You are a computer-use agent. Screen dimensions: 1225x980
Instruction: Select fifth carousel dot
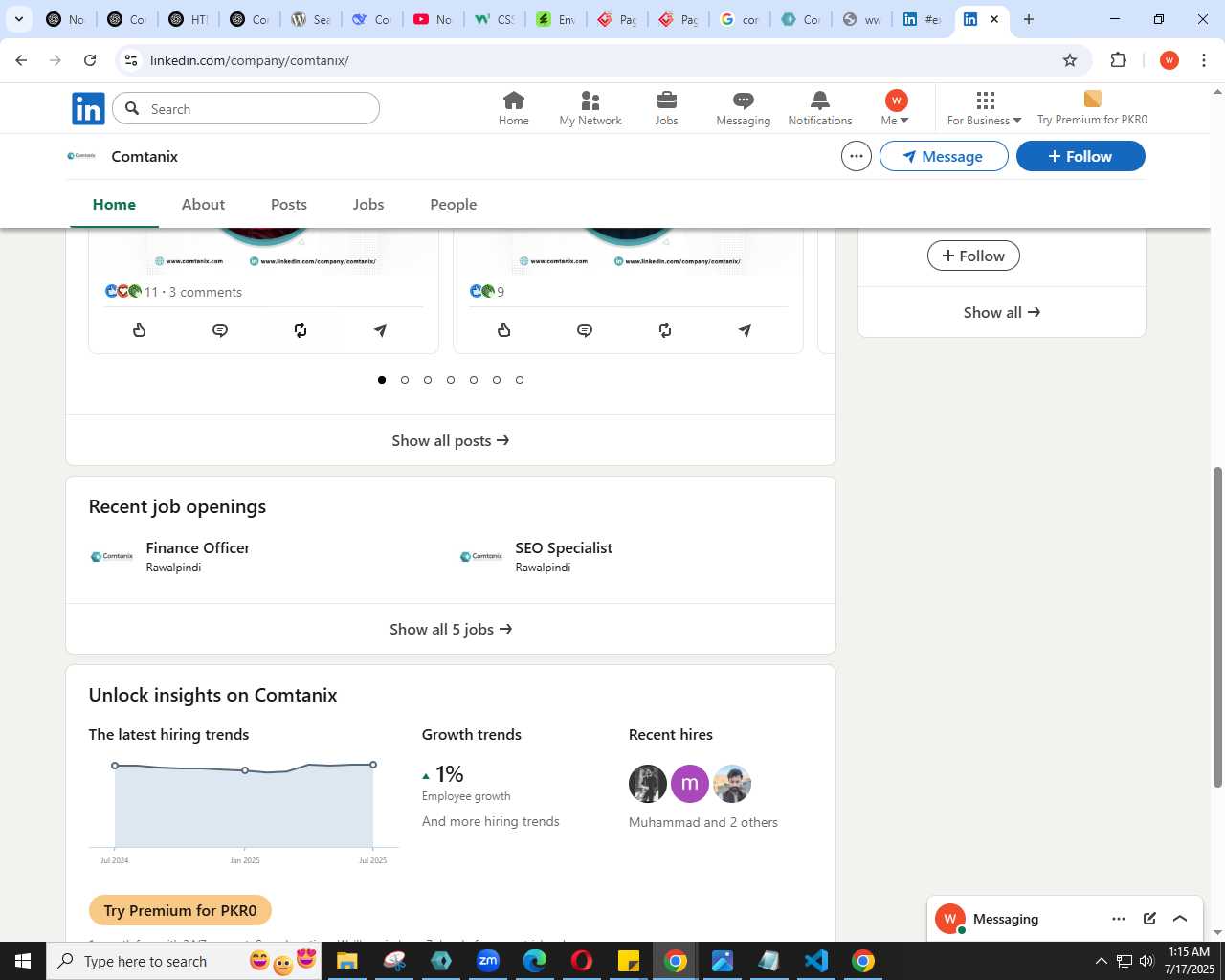point(474,380)
